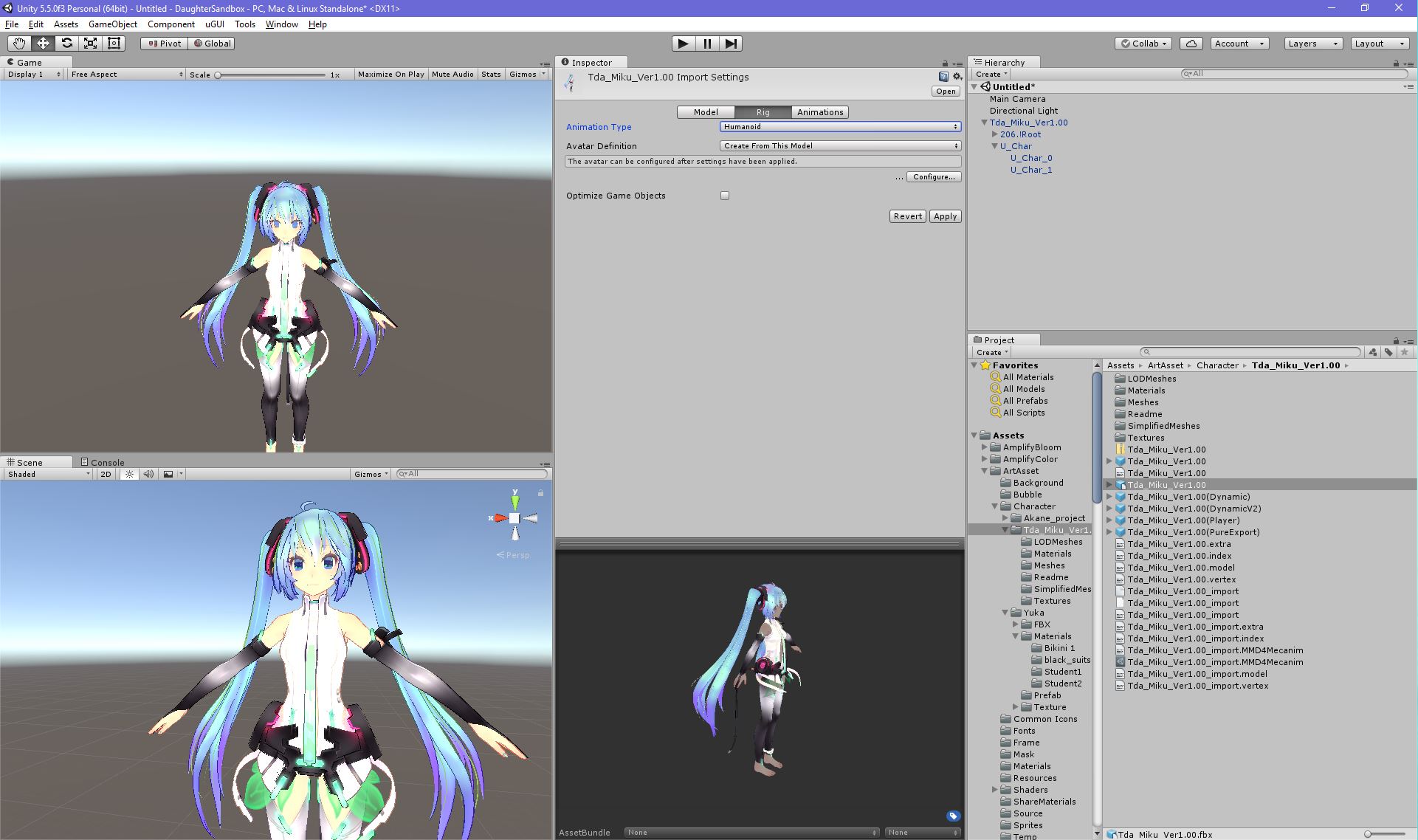Click the Configure button for the avatar
1418x840 pixels.
pyautogui.click(x=932, y=176)
